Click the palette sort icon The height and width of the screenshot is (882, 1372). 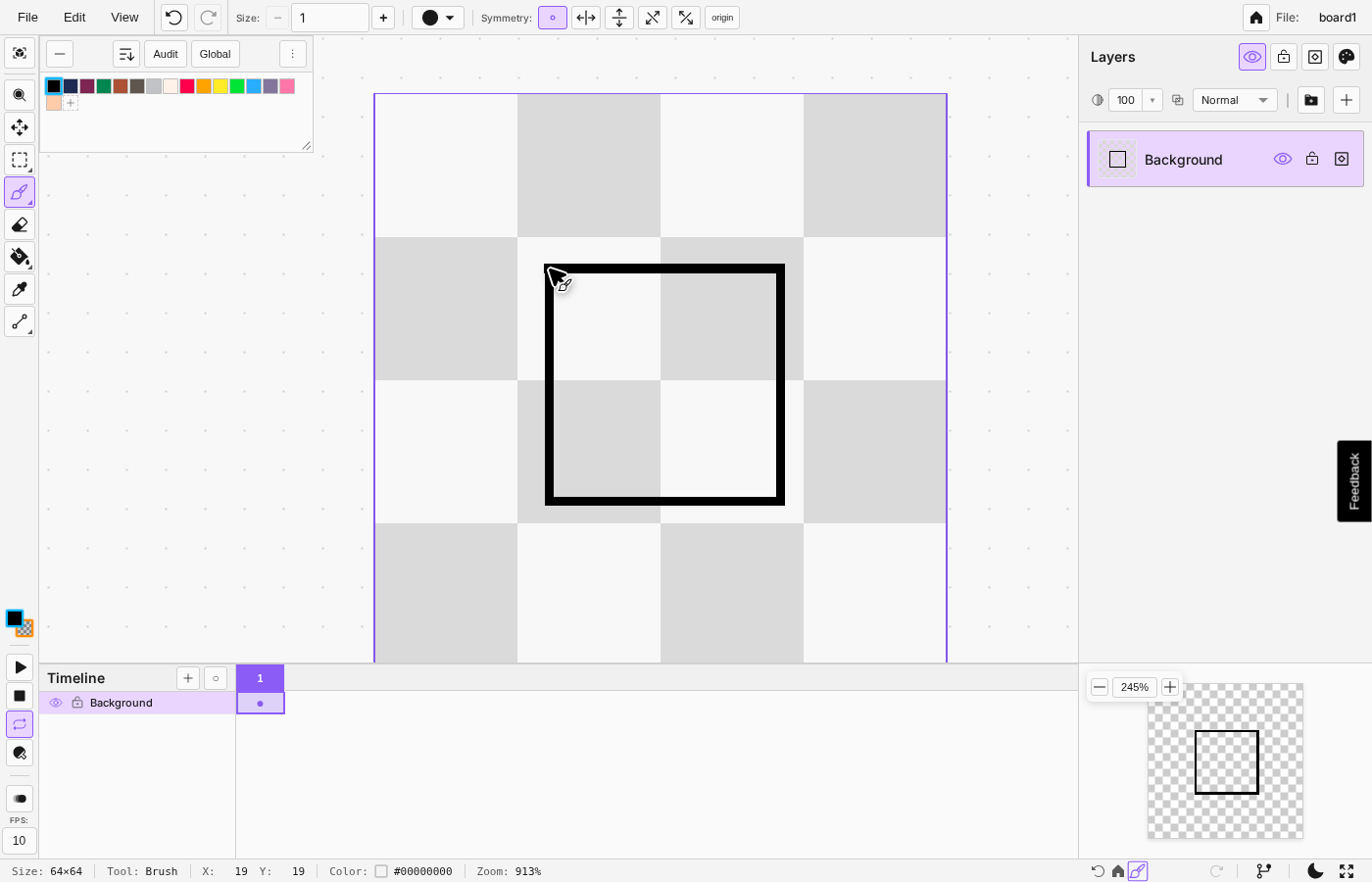pyautogui.click(x=126, y=54)
